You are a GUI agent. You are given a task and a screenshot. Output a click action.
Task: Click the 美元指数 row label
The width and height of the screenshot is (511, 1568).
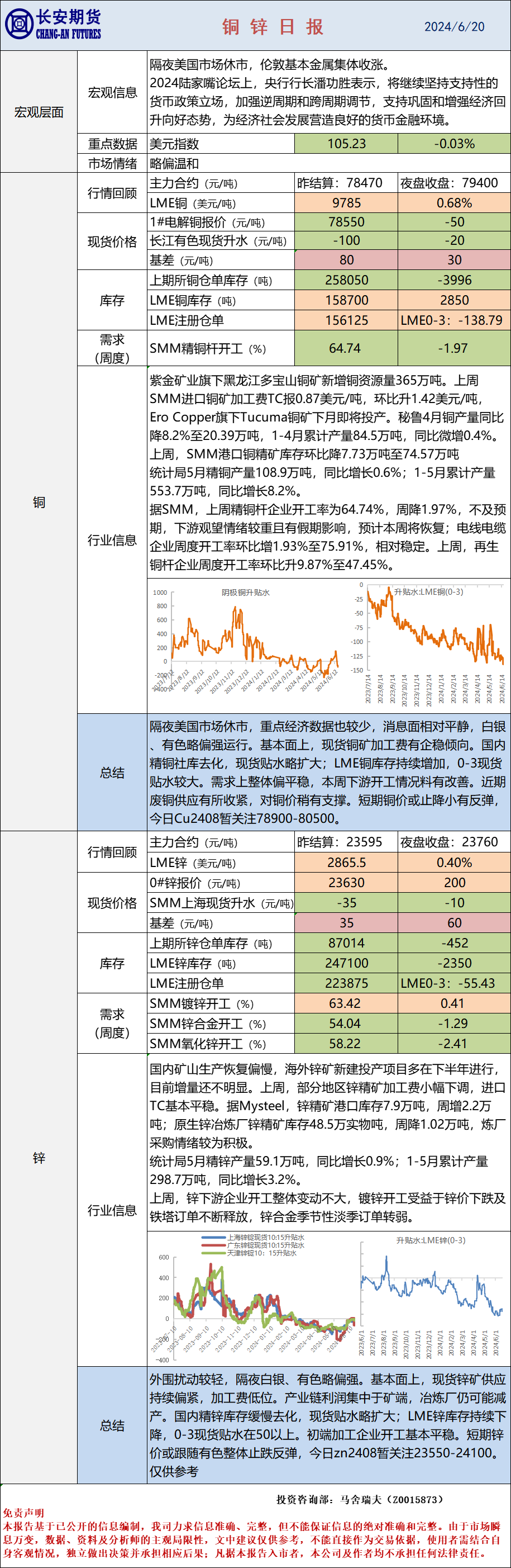point(174,144)
